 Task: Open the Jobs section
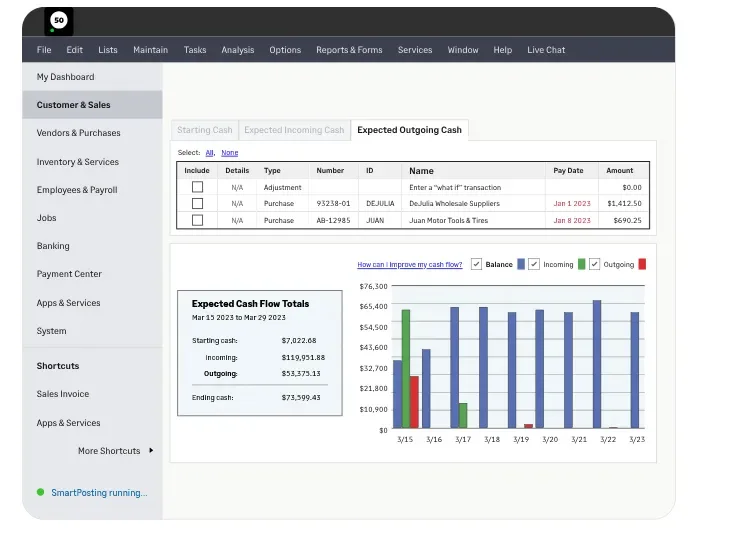46,218
